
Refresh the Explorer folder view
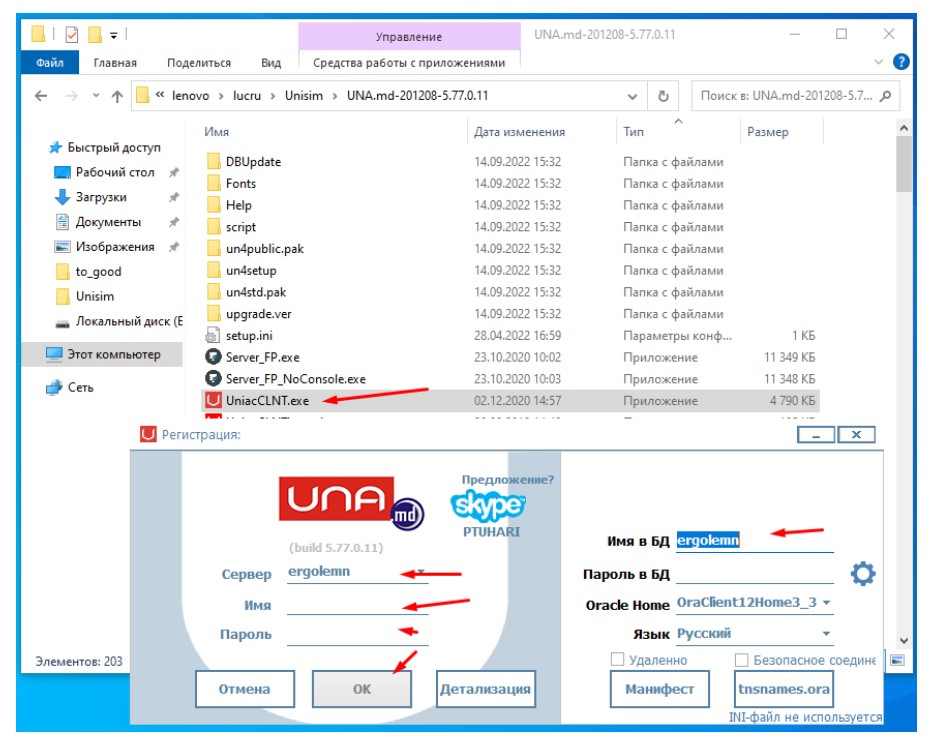pyautogui.click(x=663, y=96)
